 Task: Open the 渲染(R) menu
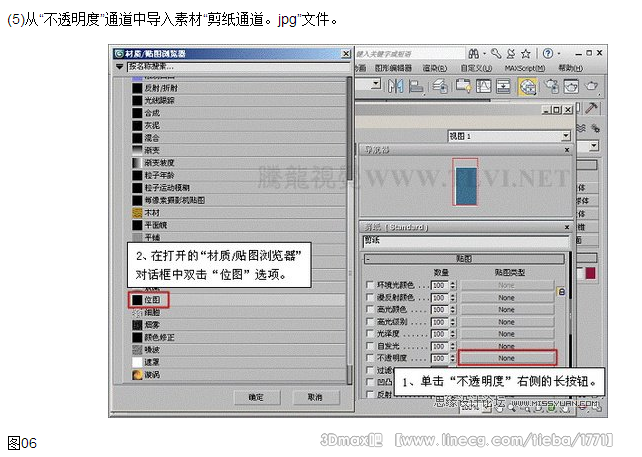coord(435,68)
